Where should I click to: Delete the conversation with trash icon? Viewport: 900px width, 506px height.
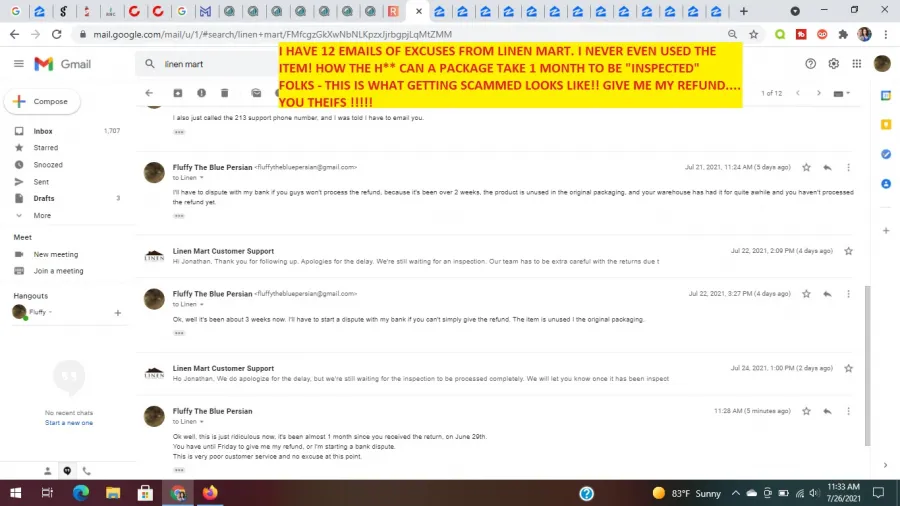click(x=225, y=93)
